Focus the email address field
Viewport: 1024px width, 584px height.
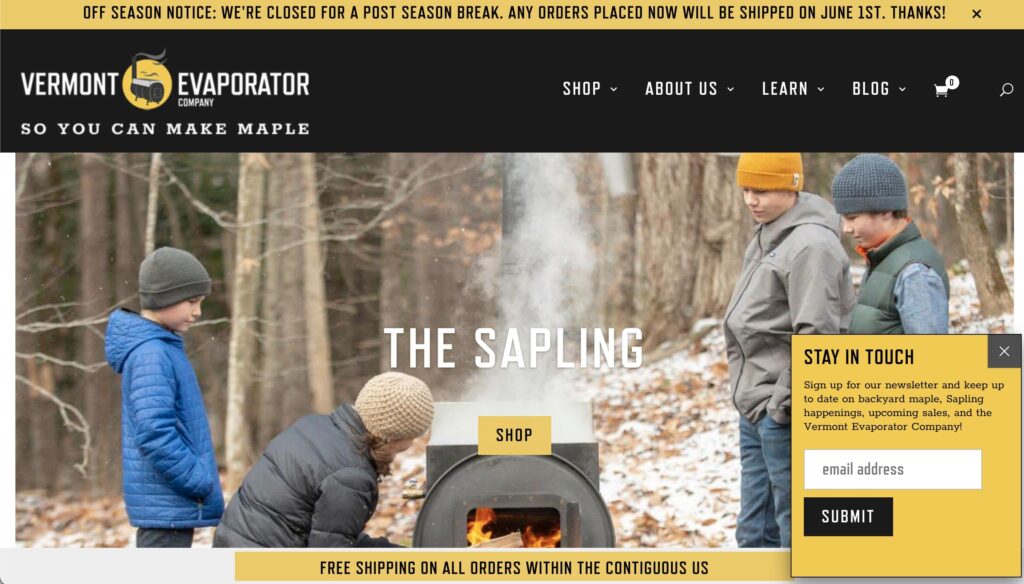[x=893, y=469]
